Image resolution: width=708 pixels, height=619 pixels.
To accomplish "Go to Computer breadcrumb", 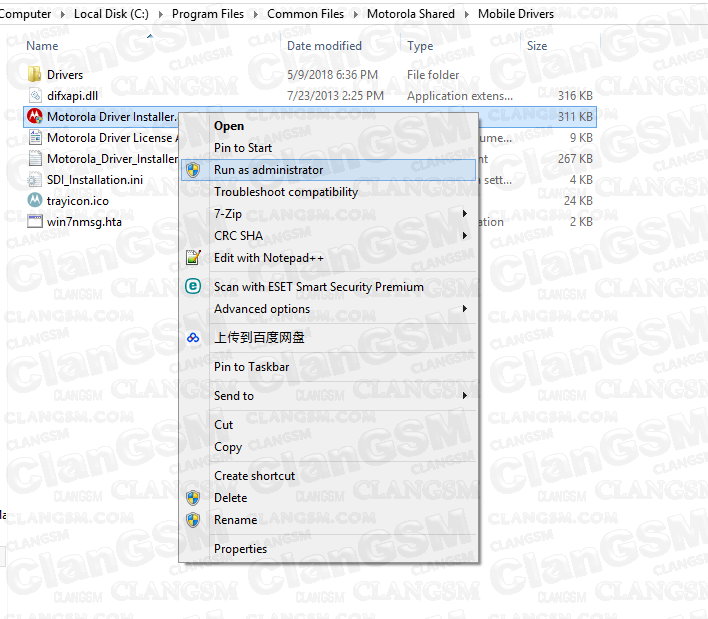I will click(25, 14).
